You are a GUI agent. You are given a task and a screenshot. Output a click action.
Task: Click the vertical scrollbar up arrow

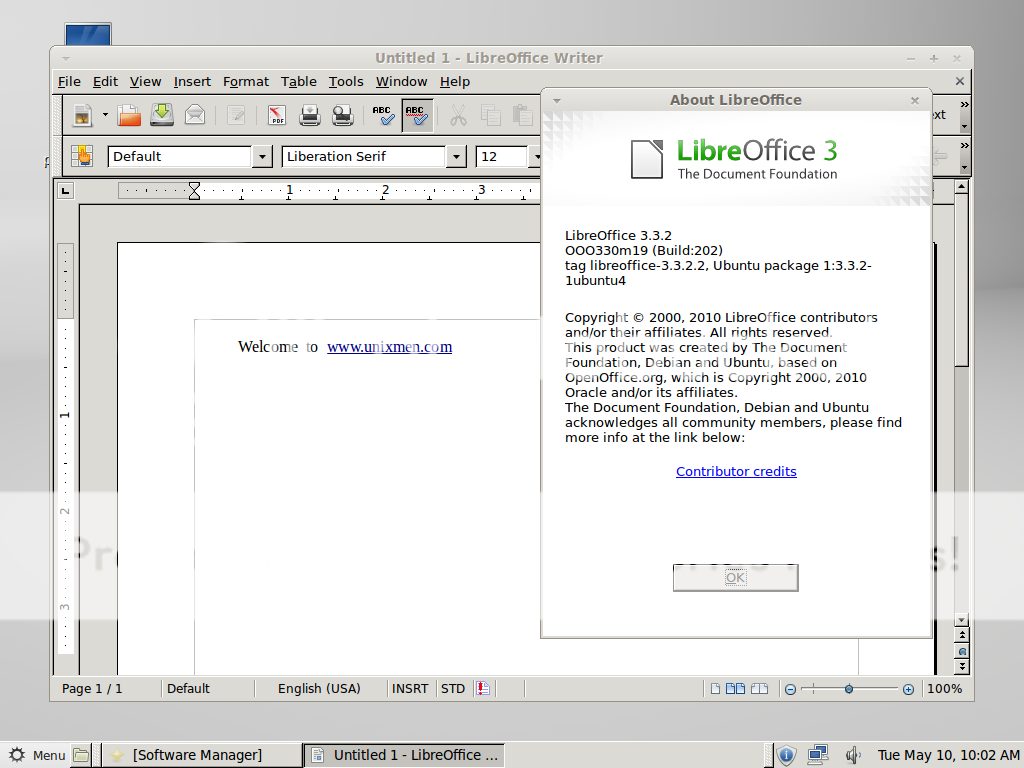point(961,187)
